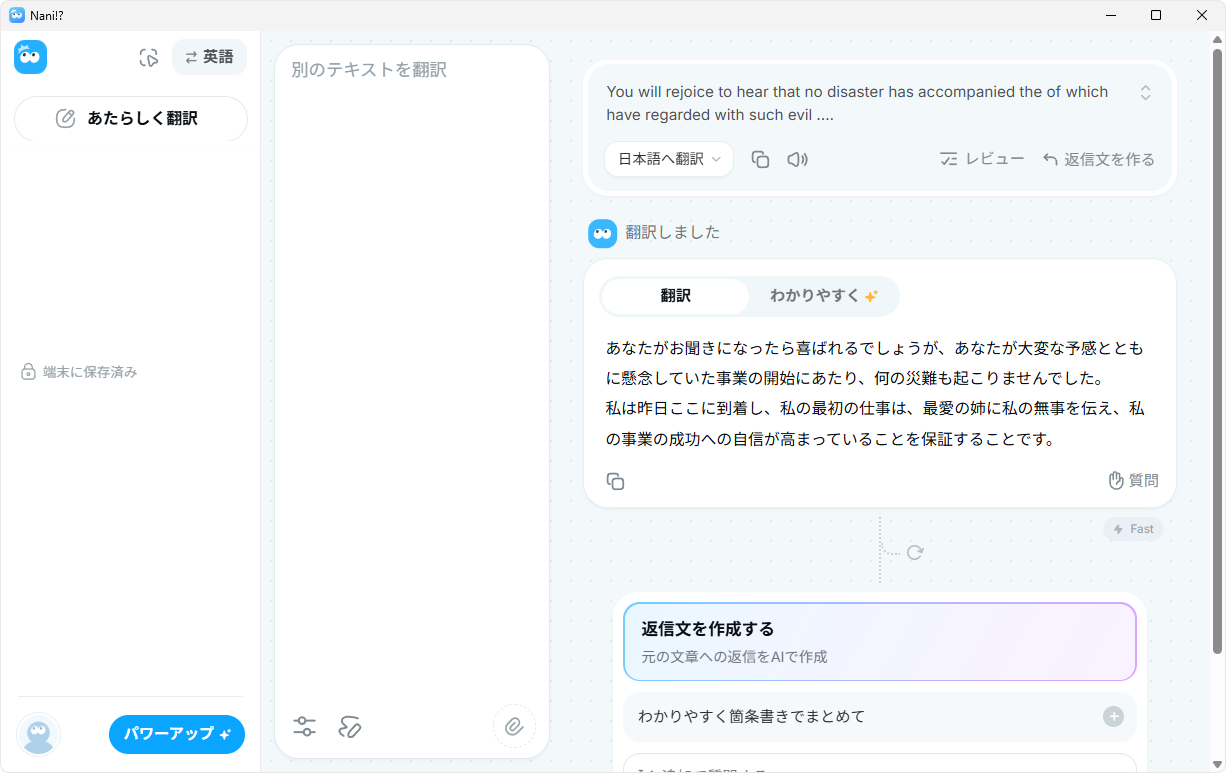Open the user profile avatar

tap(39, 734)
